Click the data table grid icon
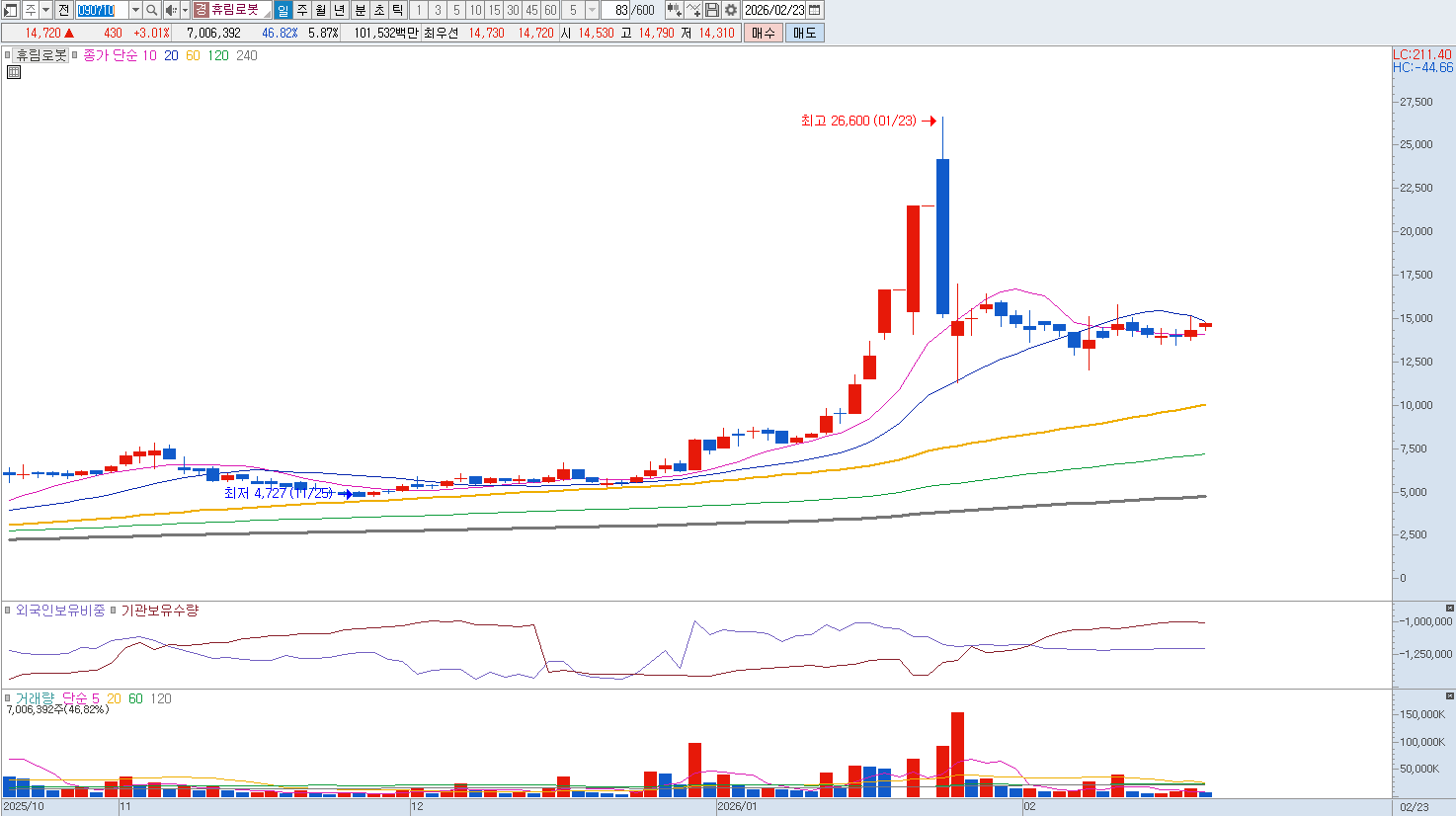 (13, 72)
